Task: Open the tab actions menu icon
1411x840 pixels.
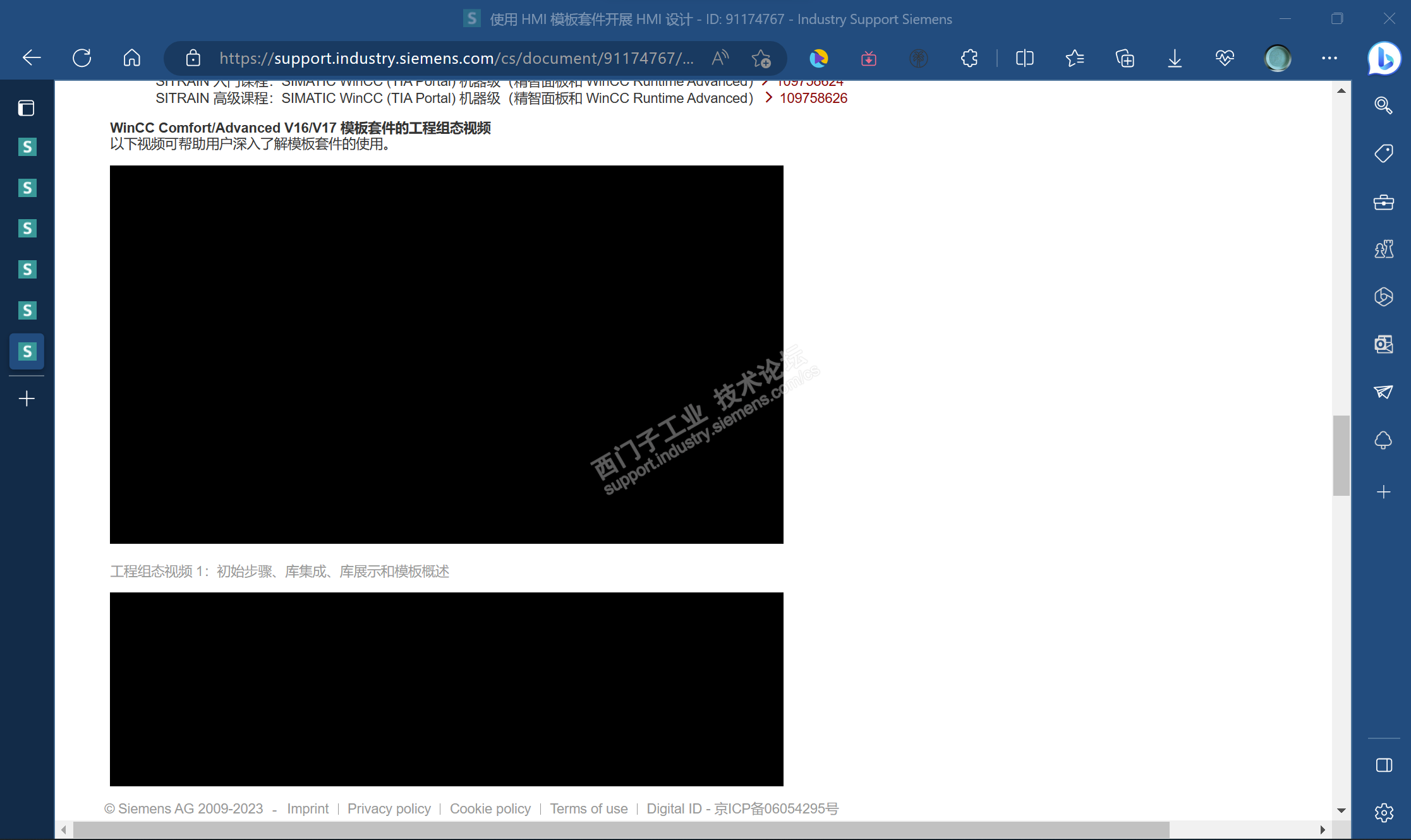Action: (27, 108)
